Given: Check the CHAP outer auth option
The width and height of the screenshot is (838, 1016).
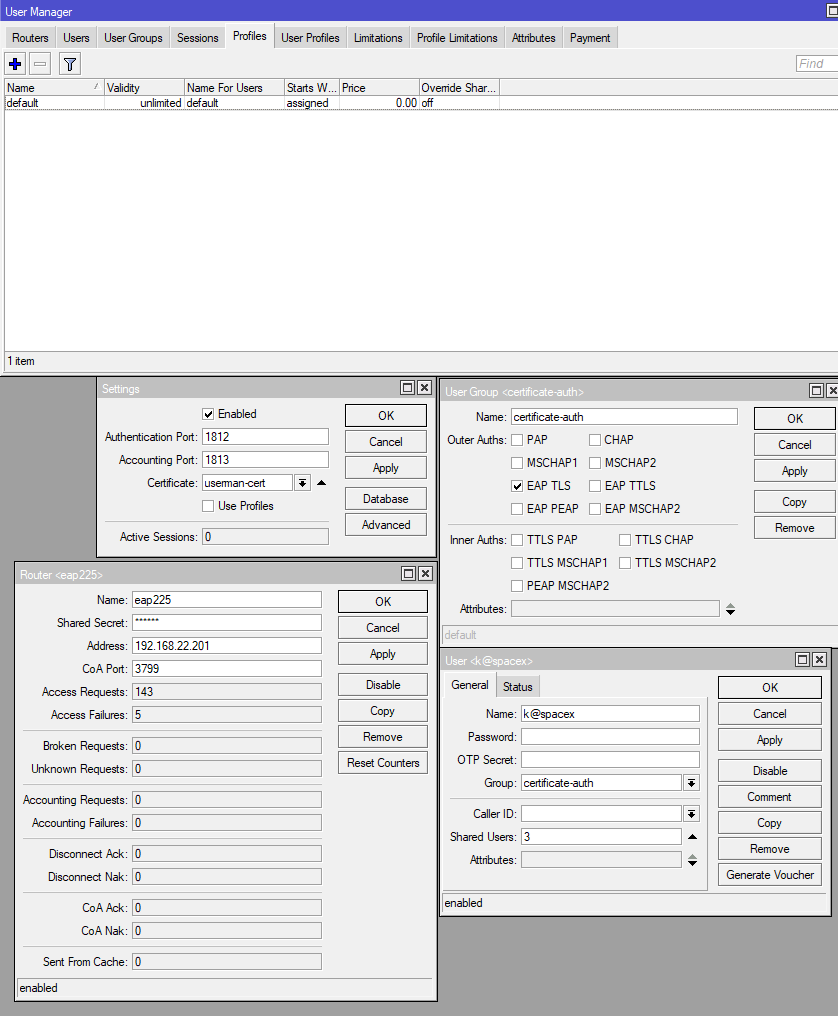Looking at the screenshot, I should pyautogui.click(x=595, y=440).
